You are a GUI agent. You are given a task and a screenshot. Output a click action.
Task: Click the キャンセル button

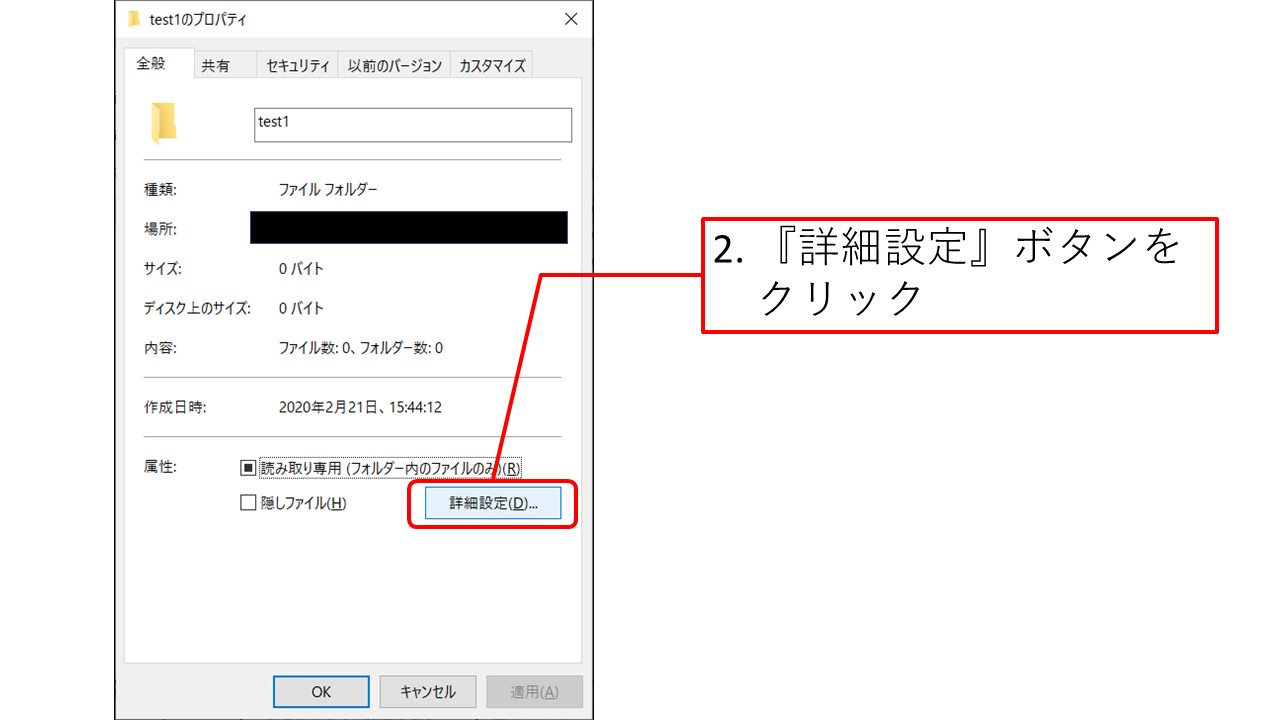click(x=428, y=691)
